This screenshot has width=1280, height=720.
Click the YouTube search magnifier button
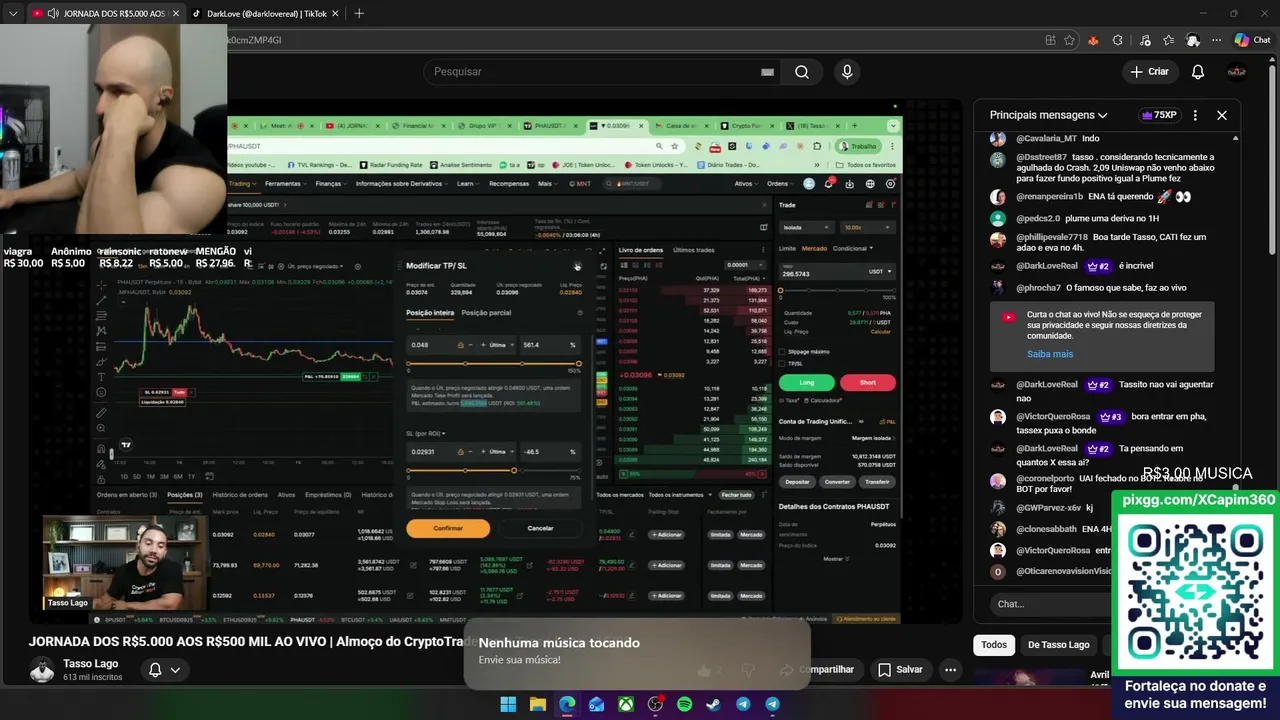[x=802, y=72]
